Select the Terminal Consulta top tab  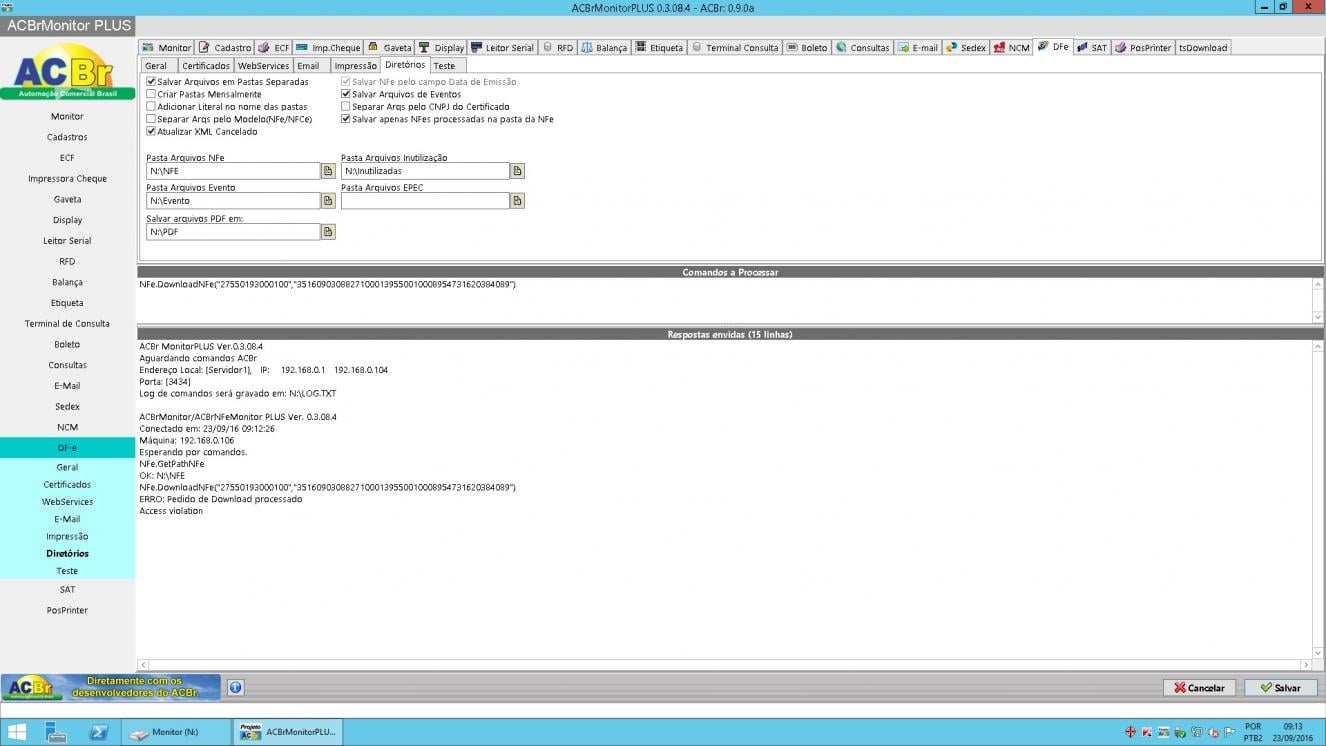point(735,47)
